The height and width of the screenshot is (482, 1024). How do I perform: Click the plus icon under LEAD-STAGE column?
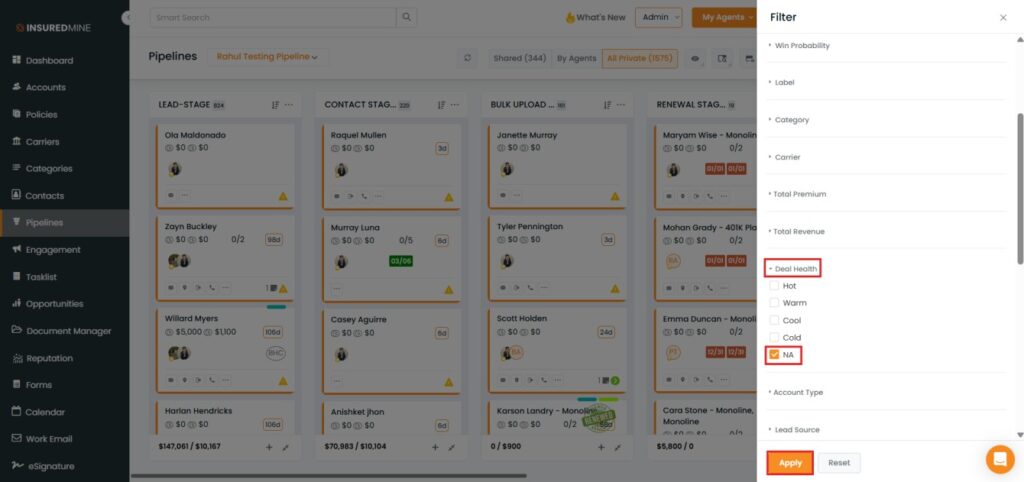tap(268, 447)
